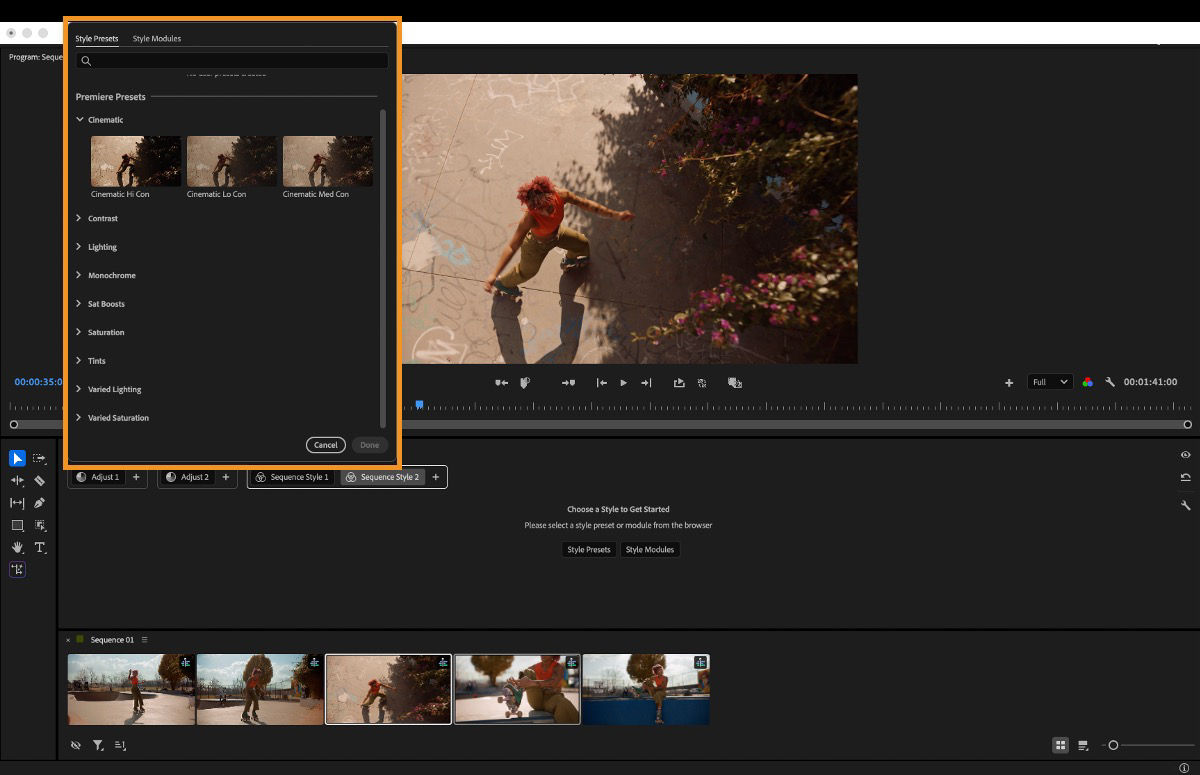Open the Full playback resolution dropdown
The height and width of the screenshot is (775, 1200).
click(x=1049, y=381)
